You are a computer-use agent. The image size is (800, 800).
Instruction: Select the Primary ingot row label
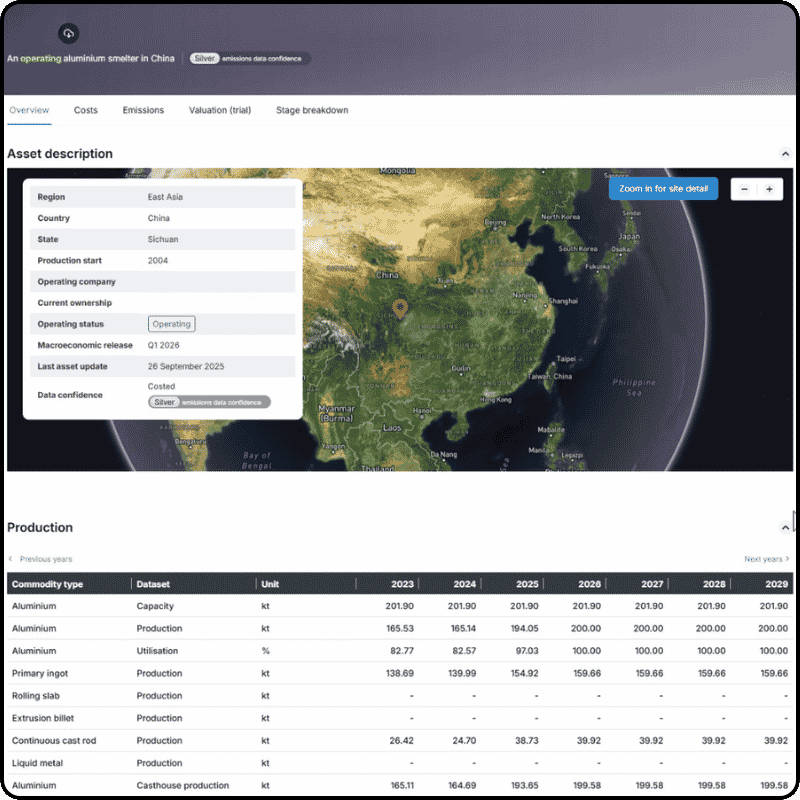tap(40, 673)
